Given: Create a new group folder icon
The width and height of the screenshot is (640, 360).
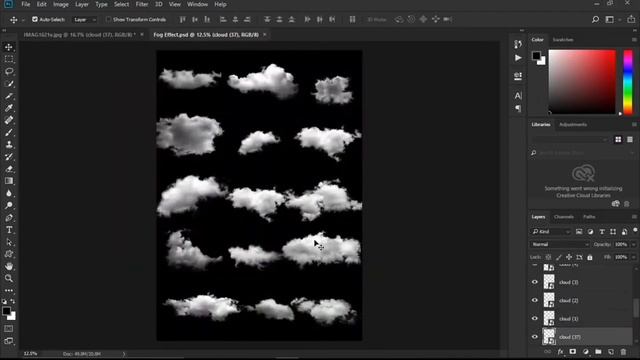Looking at the screenshot, I should click(x=598, y=352).
